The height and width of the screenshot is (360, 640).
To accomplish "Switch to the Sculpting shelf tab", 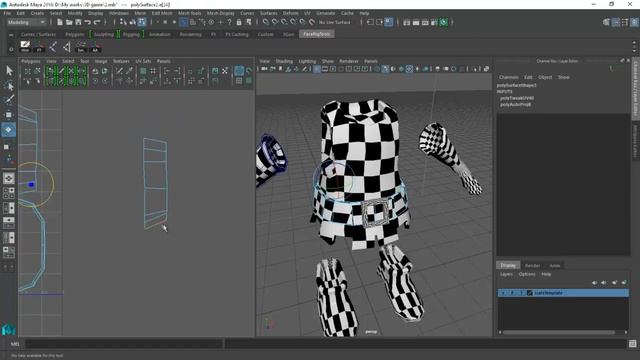I will coord(104,34).
